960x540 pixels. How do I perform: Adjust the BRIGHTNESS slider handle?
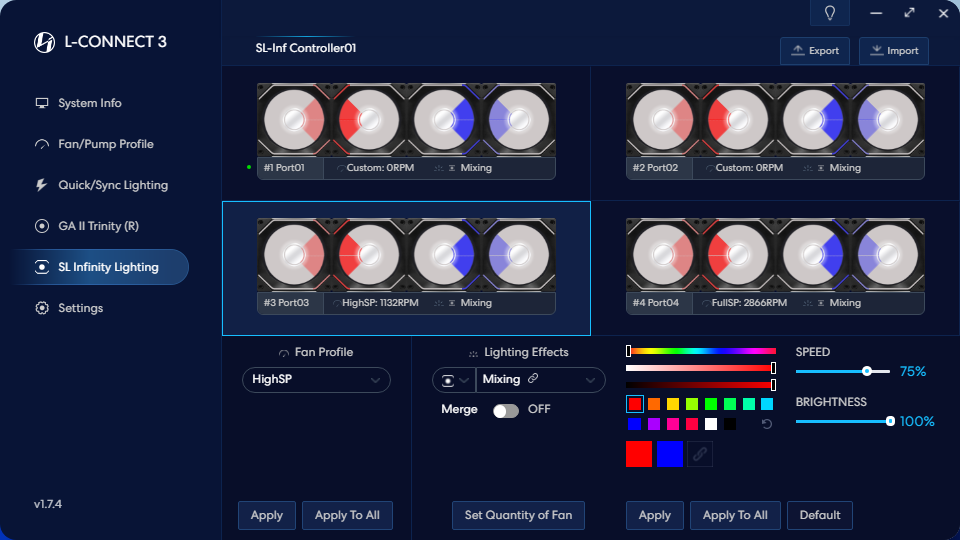(890, 421)
